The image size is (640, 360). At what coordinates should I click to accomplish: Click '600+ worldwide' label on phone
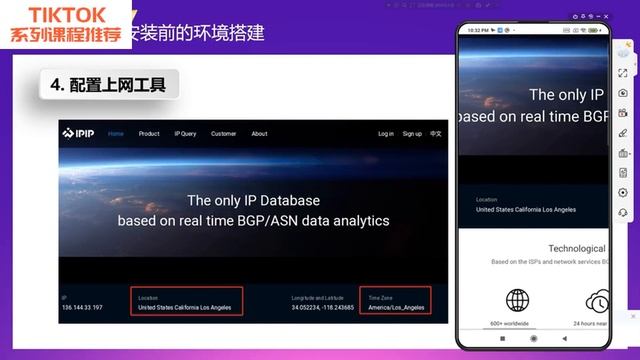509,323
